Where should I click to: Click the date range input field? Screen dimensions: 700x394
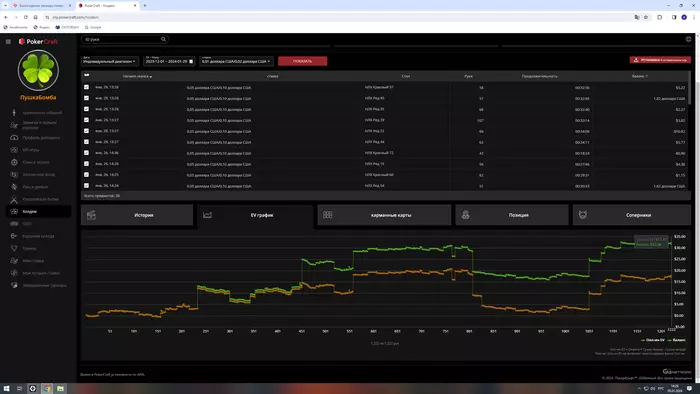(169, 61)
